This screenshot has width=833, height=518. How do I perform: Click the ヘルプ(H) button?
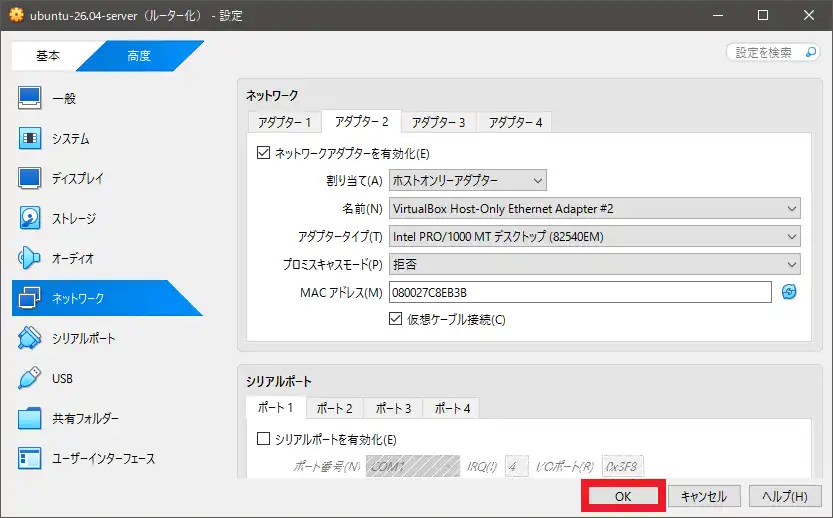tap(785, 496)
